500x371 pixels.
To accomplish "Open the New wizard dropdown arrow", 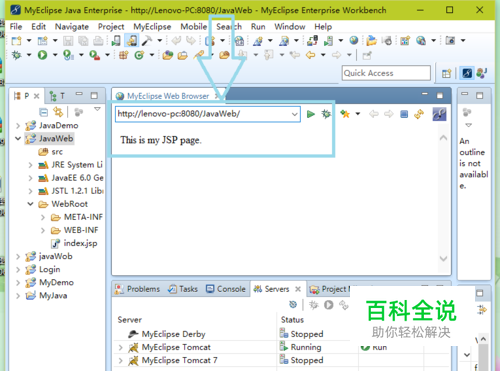I will click(29, 41).
